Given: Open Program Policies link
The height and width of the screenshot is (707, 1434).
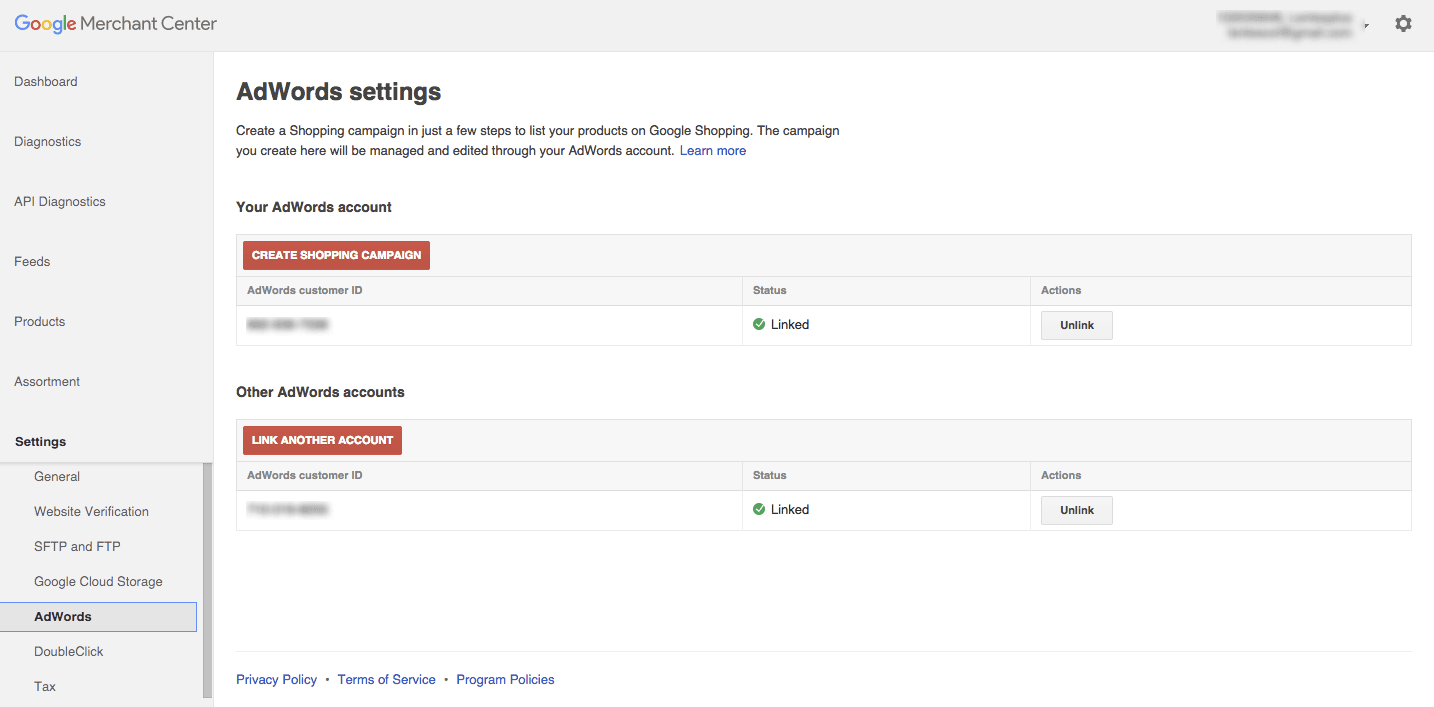Looking at the screenshot, I should 505,680.
